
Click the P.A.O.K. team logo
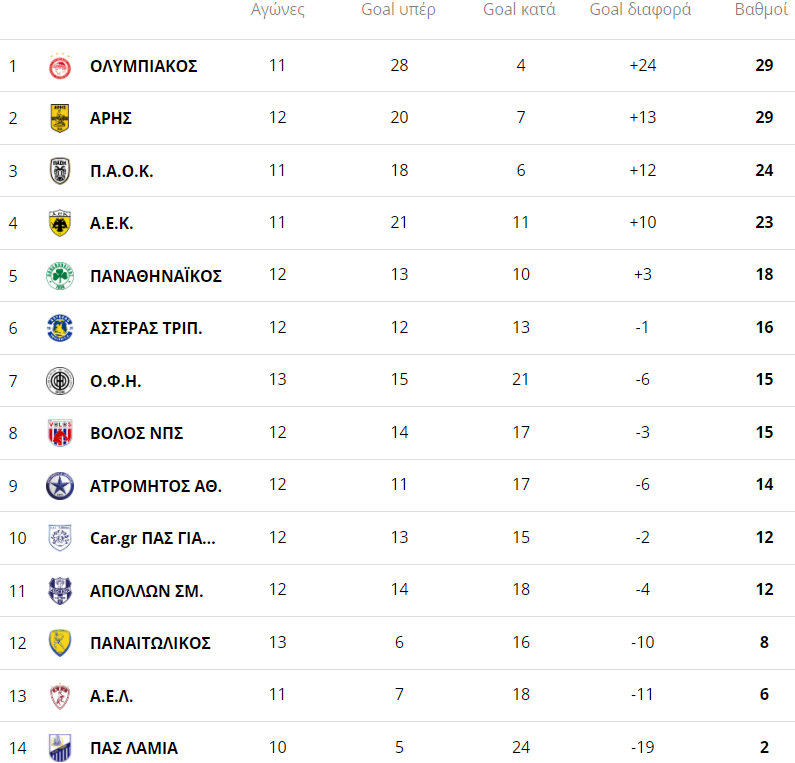coord(60,171)
